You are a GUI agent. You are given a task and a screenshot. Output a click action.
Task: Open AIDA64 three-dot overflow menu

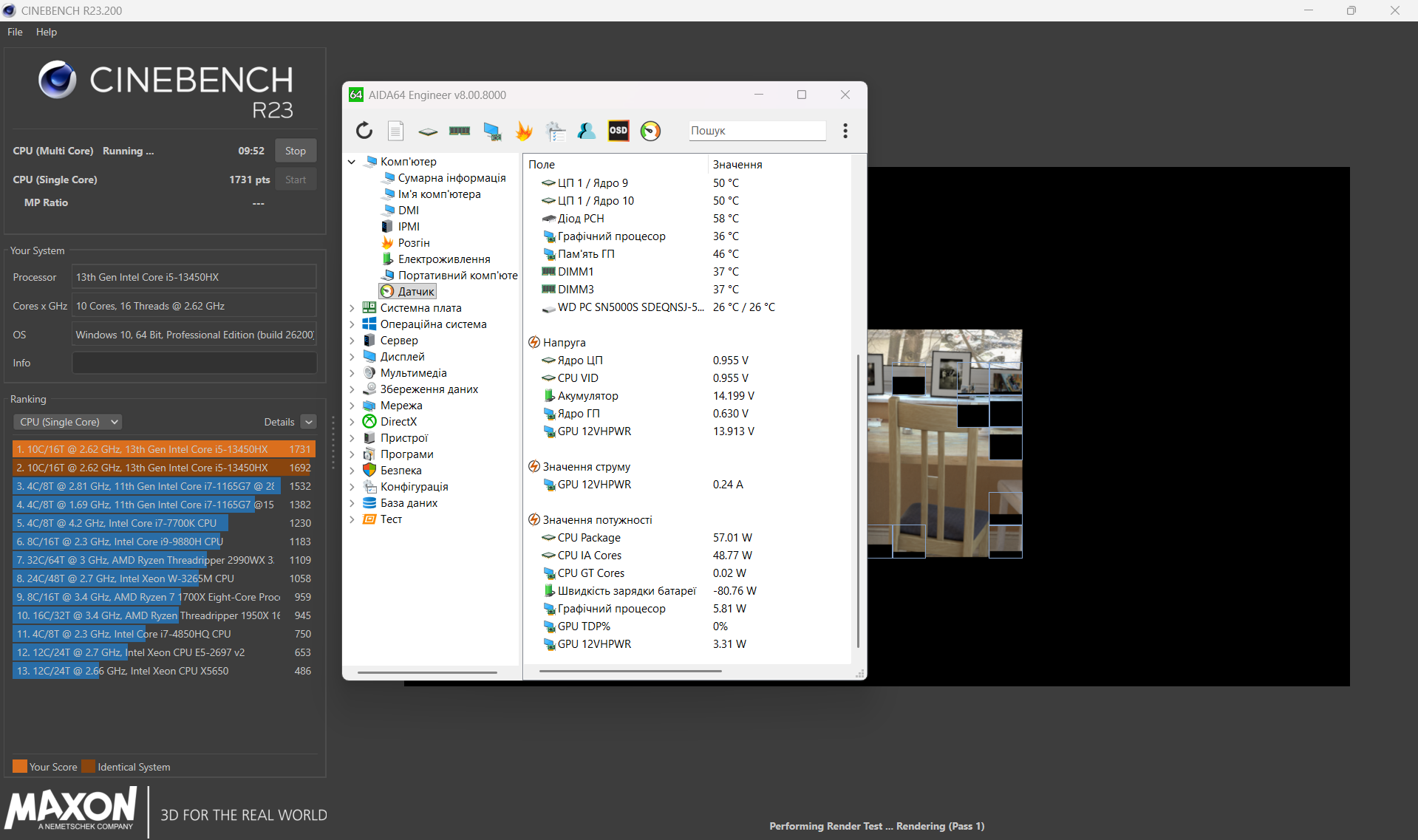click(845, 131)
